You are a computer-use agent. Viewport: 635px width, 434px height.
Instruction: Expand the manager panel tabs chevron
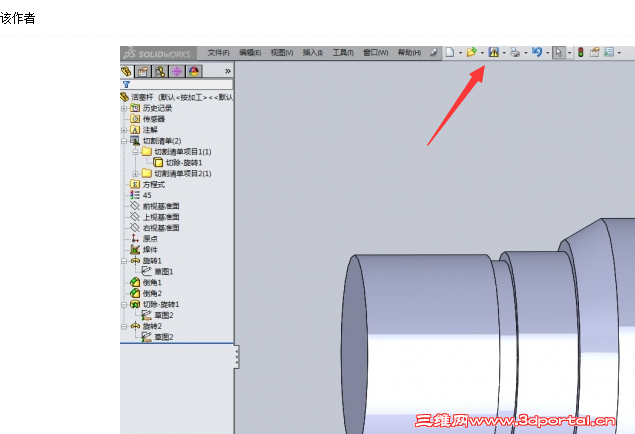click(x=228, y=71)
